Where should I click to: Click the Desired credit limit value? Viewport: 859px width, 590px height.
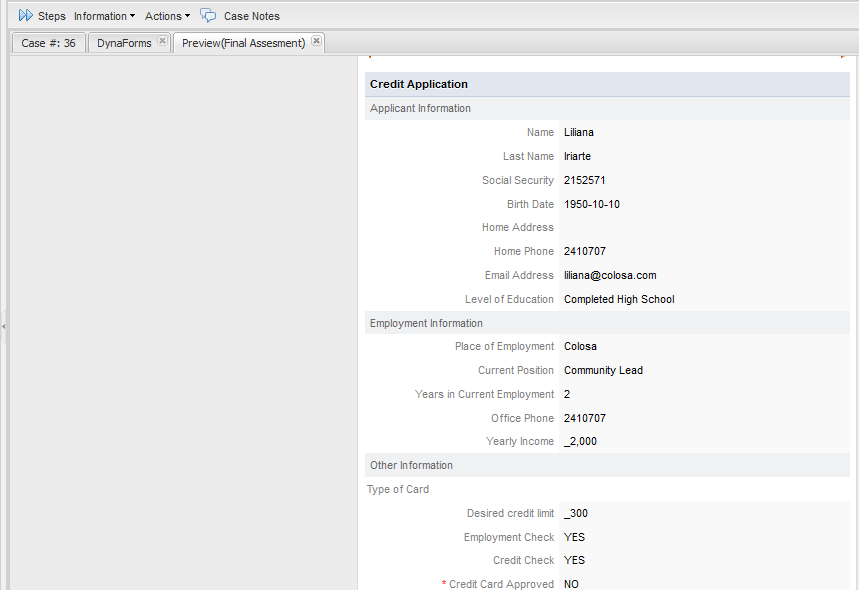(576, 513)
